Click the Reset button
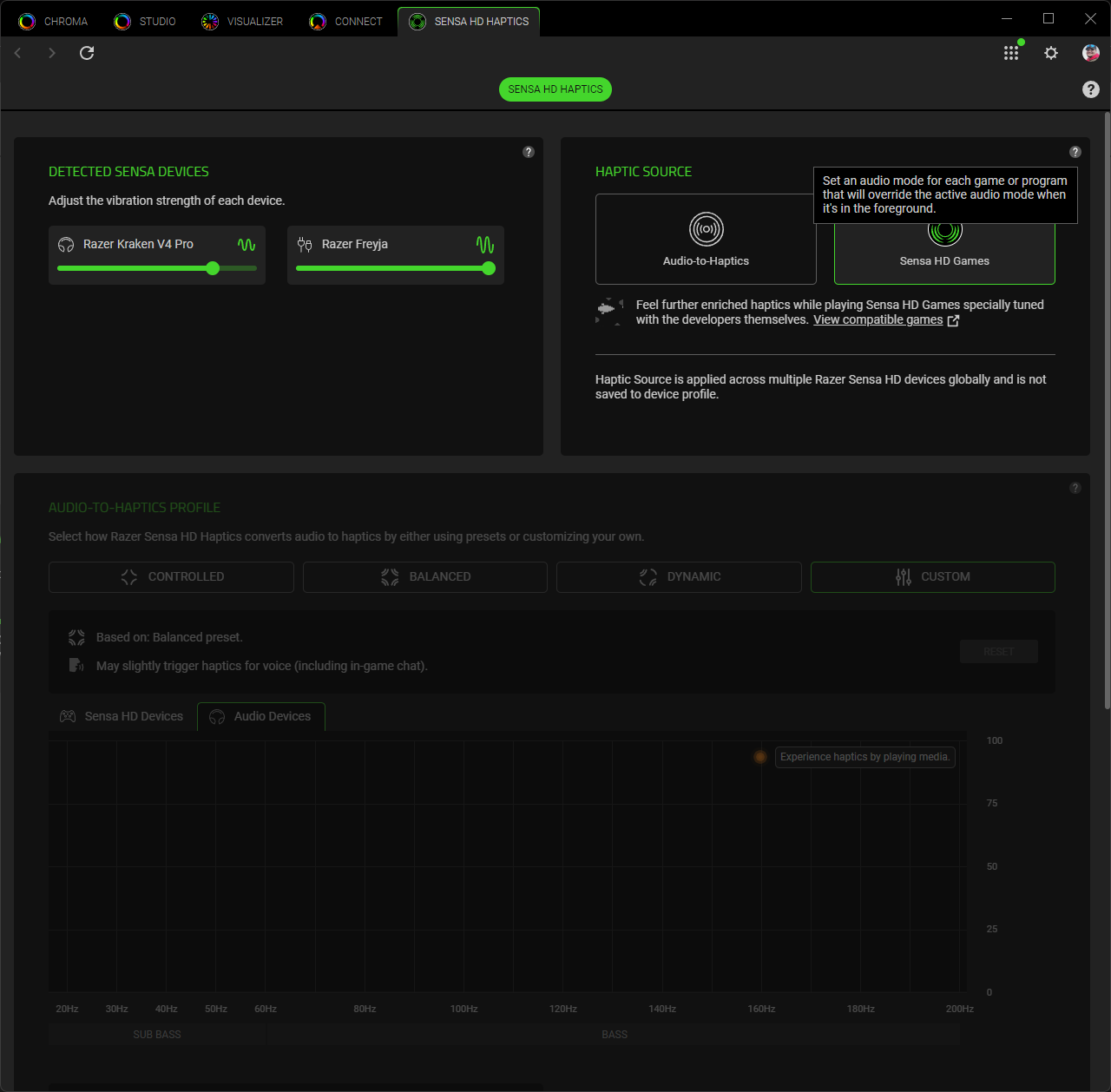1111x1092 pixels. (999, 652)
